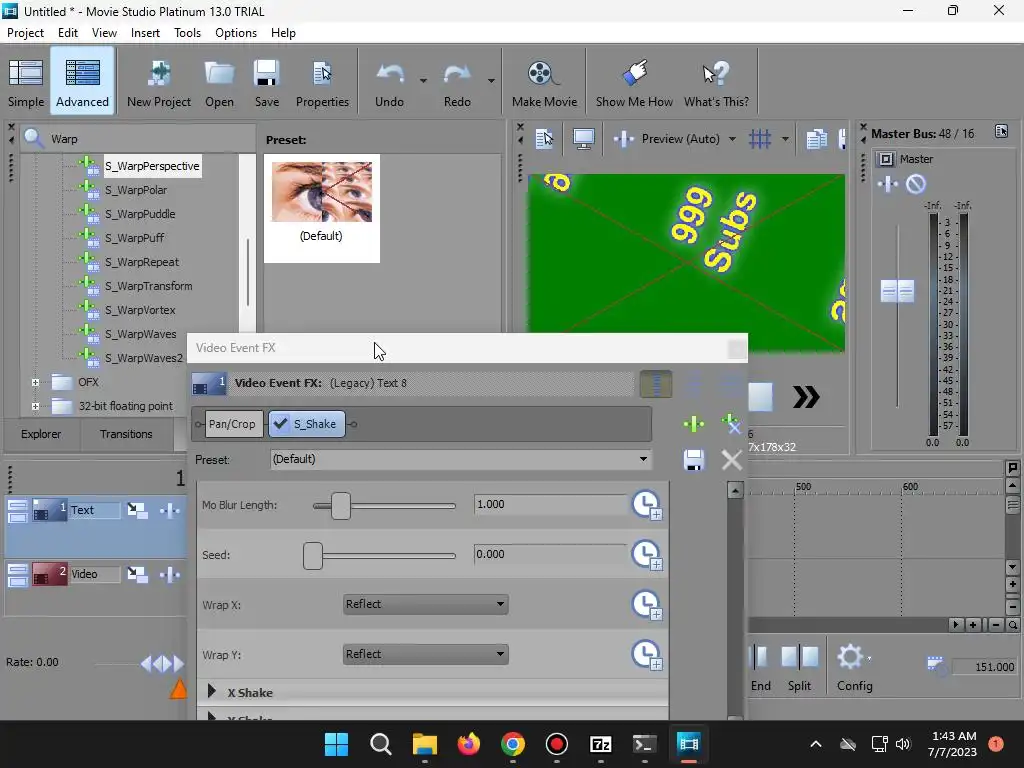Open the Insert menu
The image size is (1024, 768).
(145, 33)
